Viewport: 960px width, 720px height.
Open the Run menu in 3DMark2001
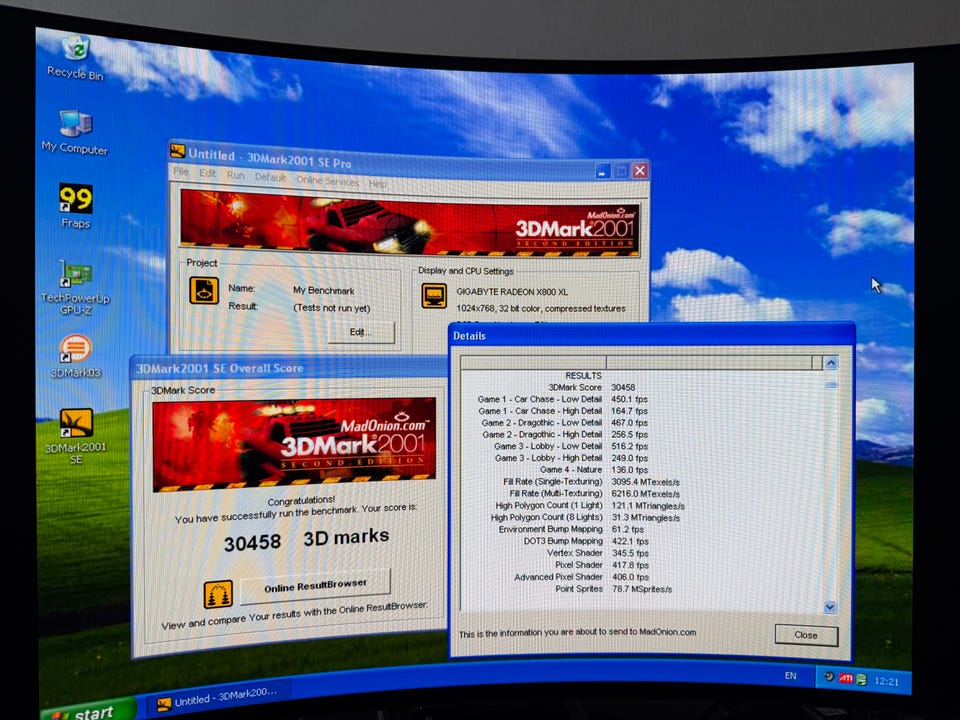(x=236, y=175)
